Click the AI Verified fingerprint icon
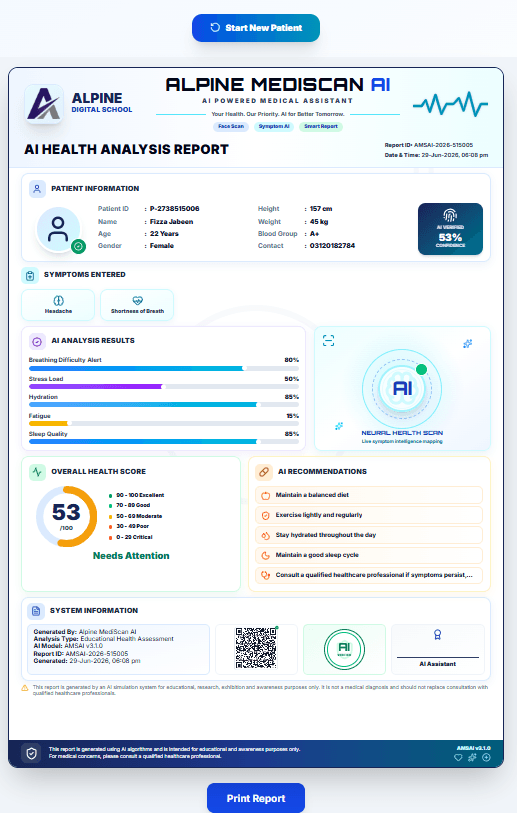The image size is (517, 813). coord(450,215)
